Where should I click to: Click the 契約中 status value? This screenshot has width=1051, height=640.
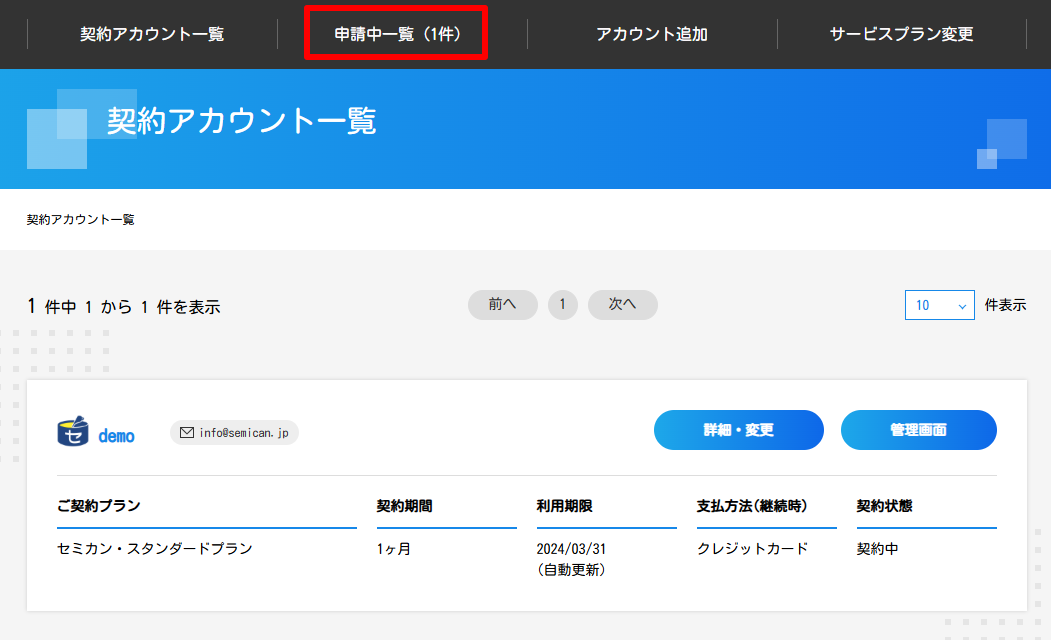(x=877, y=549)
